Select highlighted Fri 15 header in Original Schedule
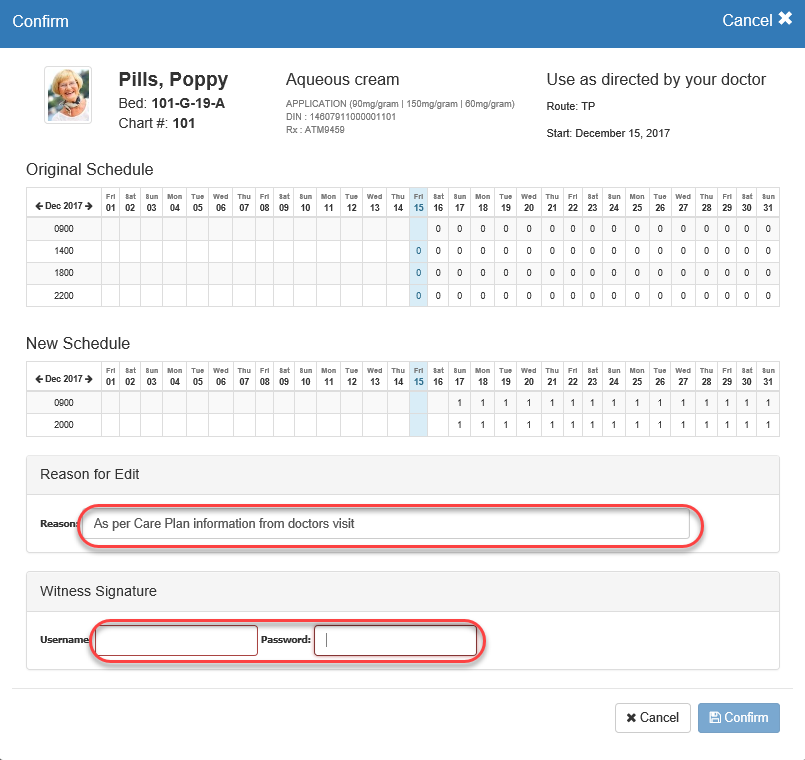The width and height of the screenshot is (805, 760). click(x=418, y=202)
